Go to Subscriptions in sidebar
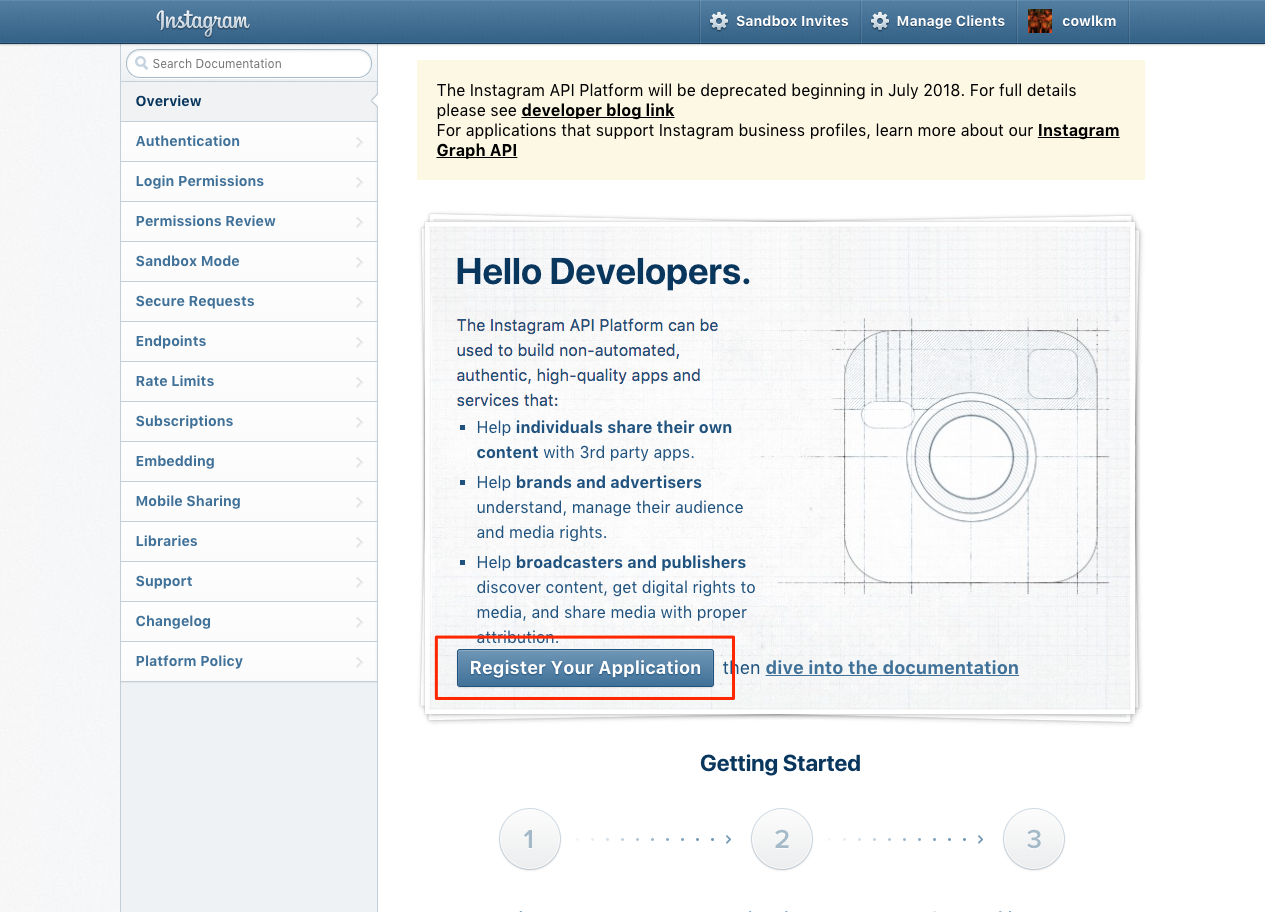 (x=249, y=421)
